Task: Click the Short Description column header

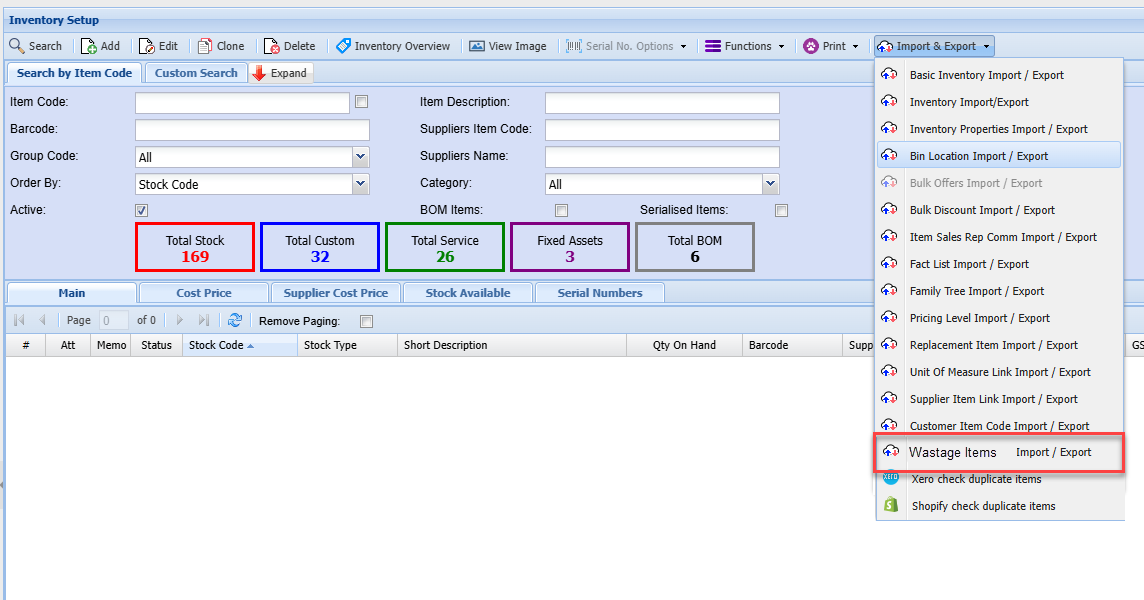Action: pos(511,345)
